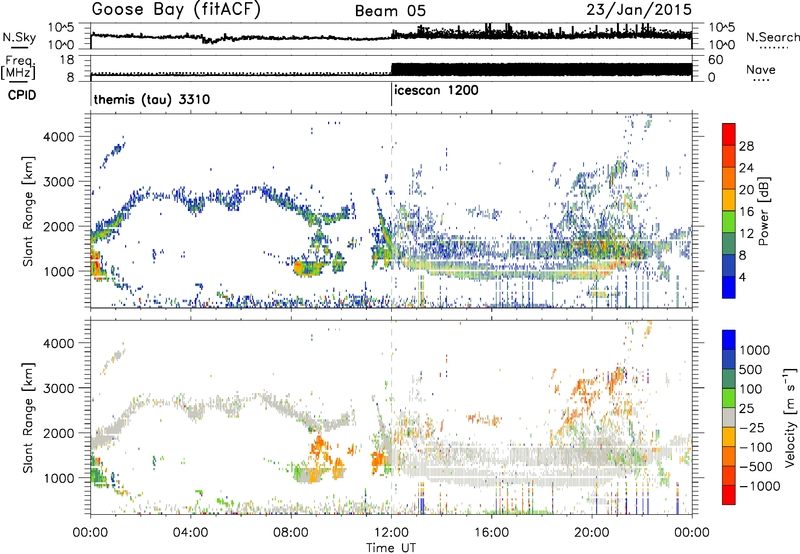Click the '4' tick on the power colorbar
Image resolution: width=800 pixels, height=554 pixels.
743,277
